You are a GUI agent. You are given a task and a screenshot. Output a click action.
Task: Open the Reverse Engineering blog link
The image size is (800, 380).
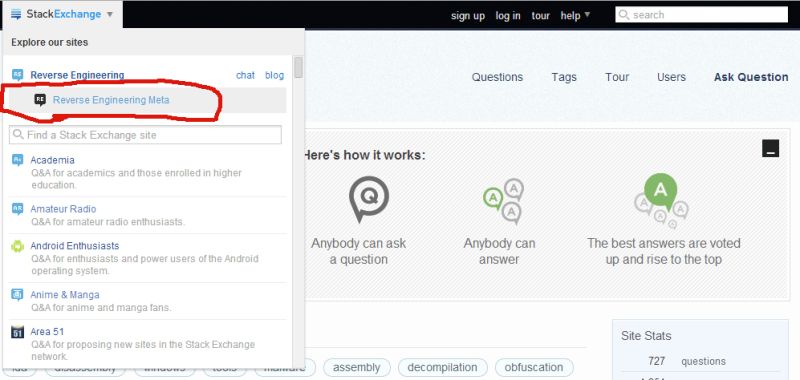(274, 75)
